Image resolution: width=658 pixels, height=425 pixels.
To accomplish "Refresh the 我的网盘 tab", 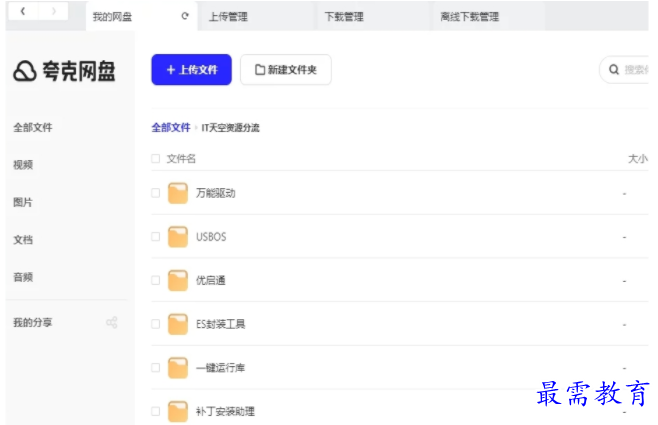I will click(185, 16).
